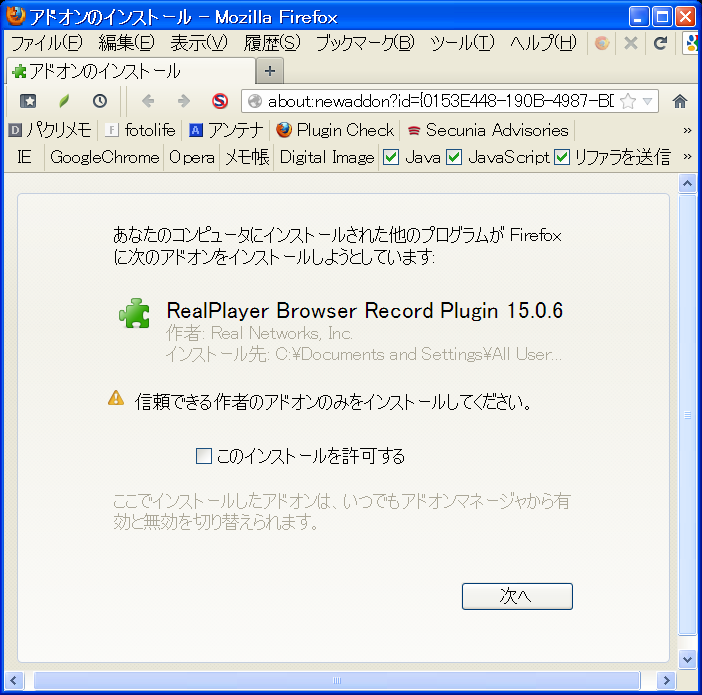Screen dimensions: 702x695
Task: Toggle the JavaScript checkbox
Action: click(x=454, y=157)
